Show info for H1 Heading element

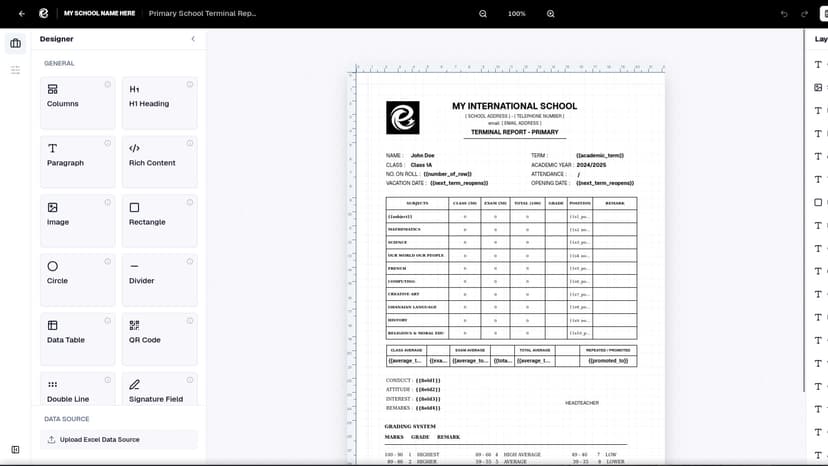pos(190,85)
